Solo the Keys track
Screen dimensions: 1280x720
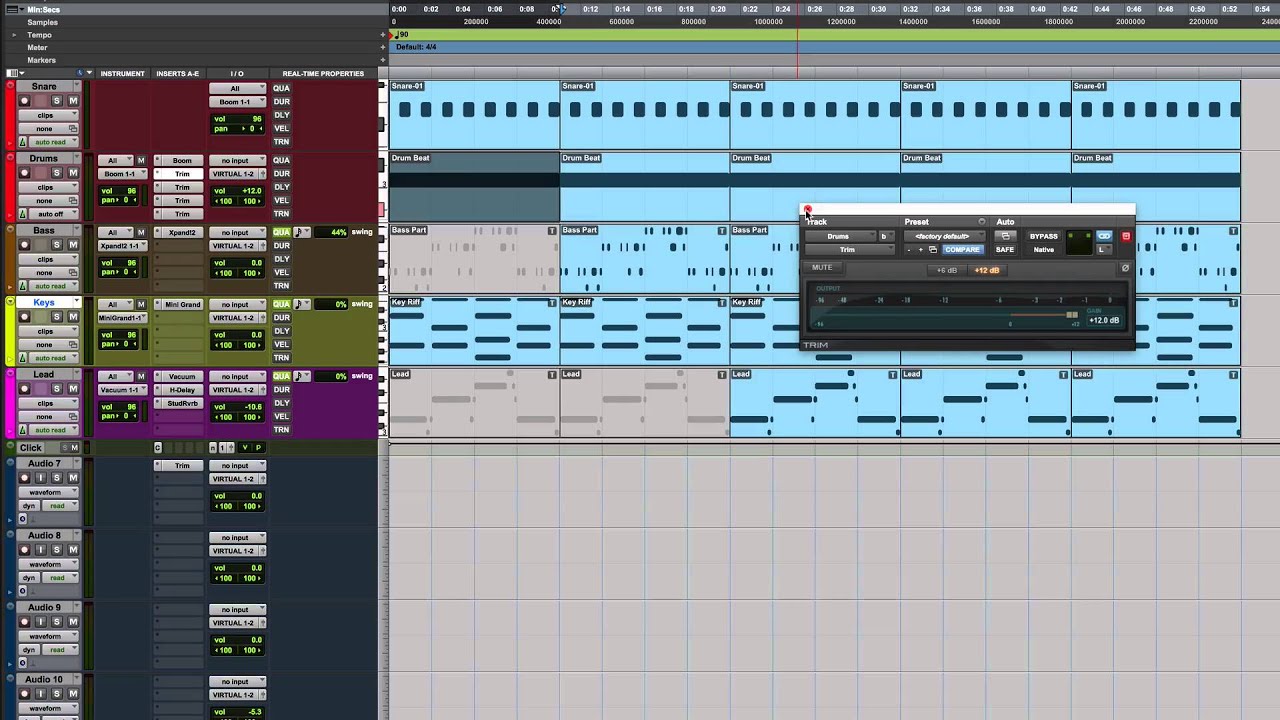(x=57, y=317)
